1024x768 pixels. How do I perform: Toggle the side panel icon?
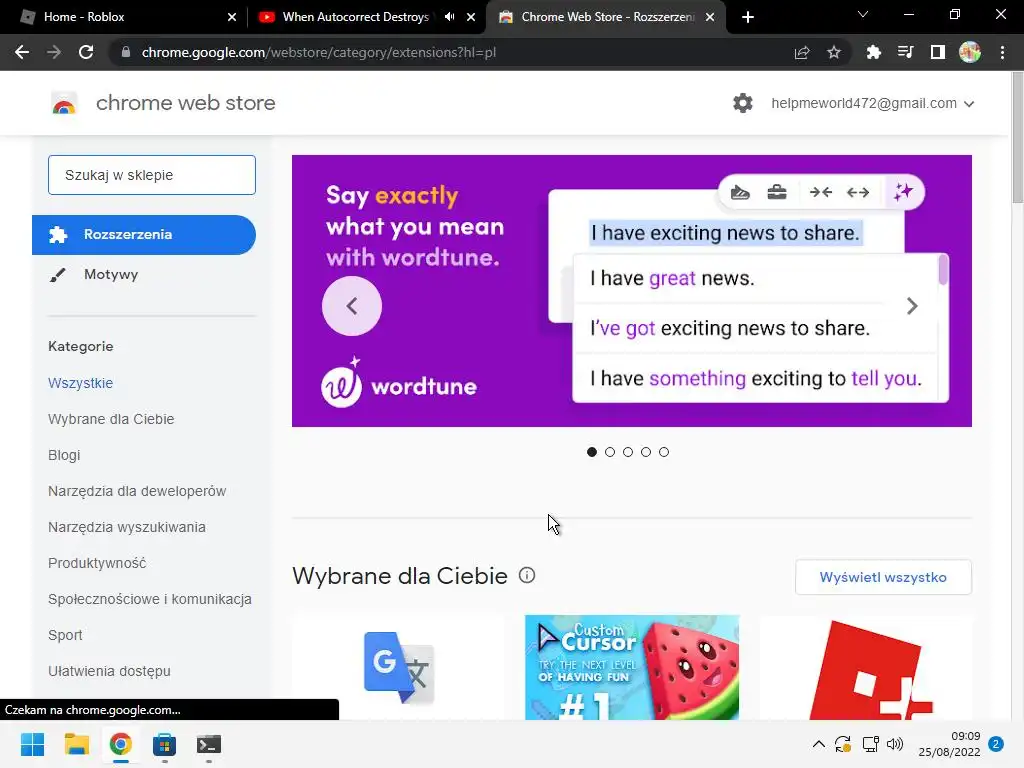[938, 52]
